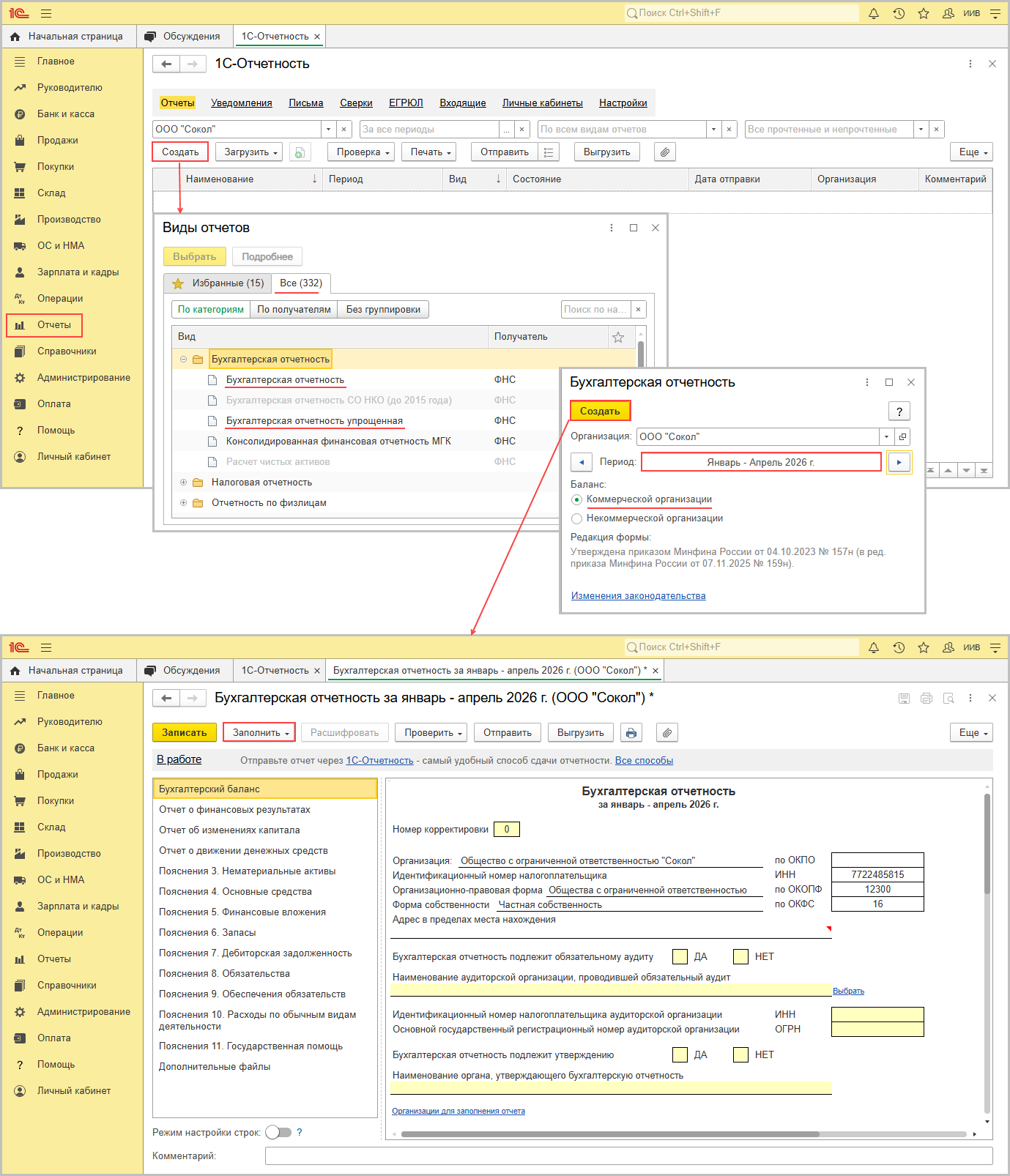This screenshot has height=1176, width=1010.
Task: Open the ООО "Сокол" filter dropdown arrow in list window
Action: [328, 130]
